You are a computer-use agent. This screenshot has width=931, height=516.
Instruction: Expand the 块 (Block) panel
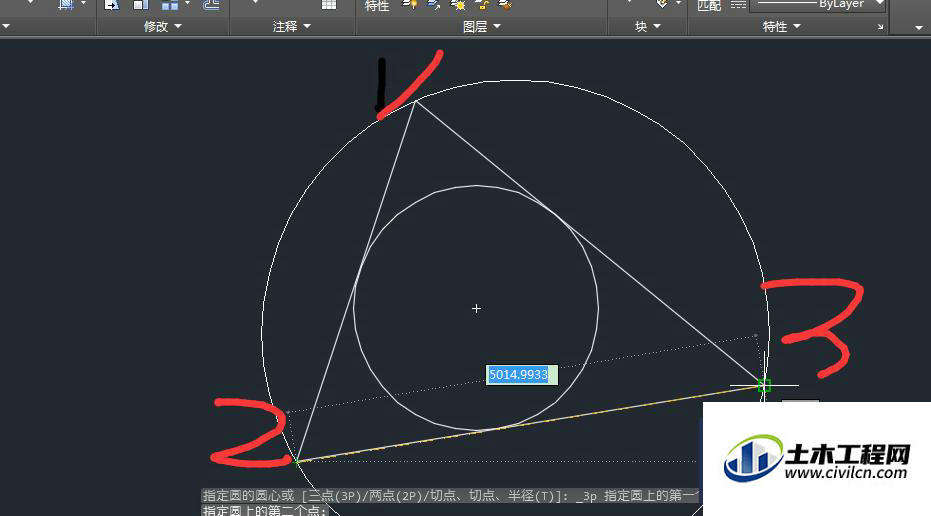(647, 27)
